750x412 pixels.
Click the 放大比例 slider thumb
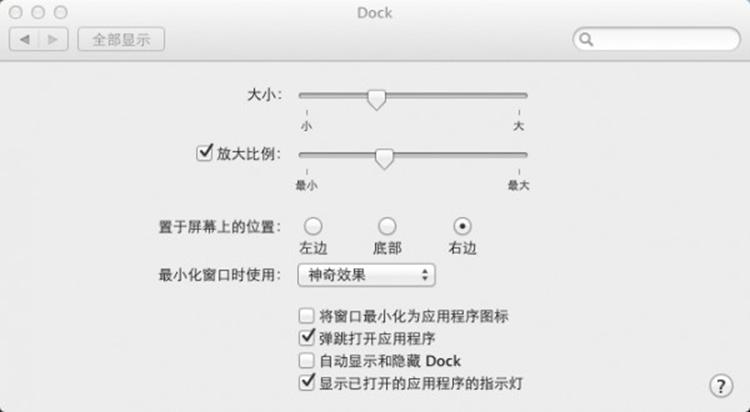(384, 159)
